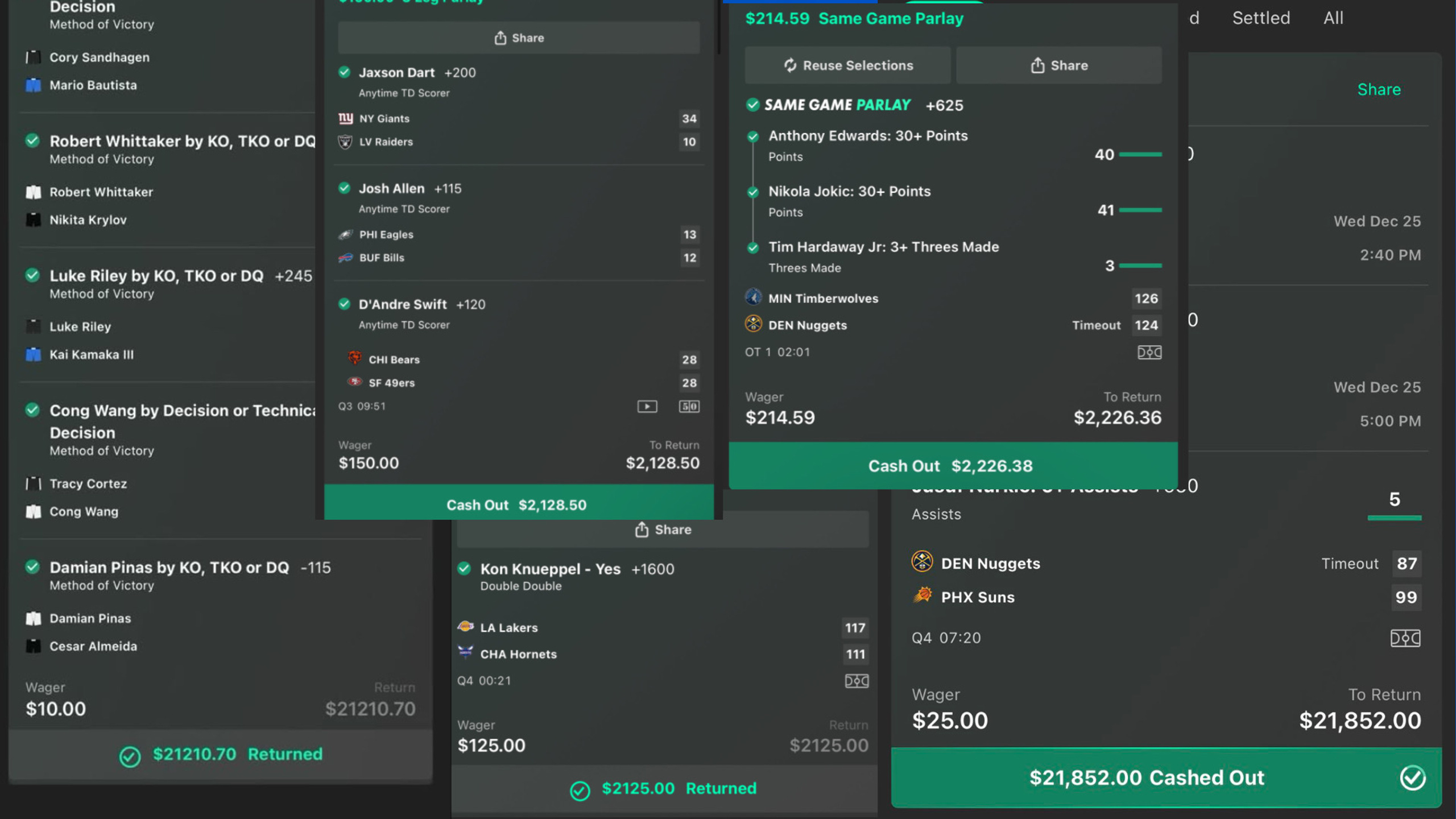This screenshot has width=1456, height=819.
Task: Open court tracker icon beside Q4 07:20
Action: (1405, 638)
